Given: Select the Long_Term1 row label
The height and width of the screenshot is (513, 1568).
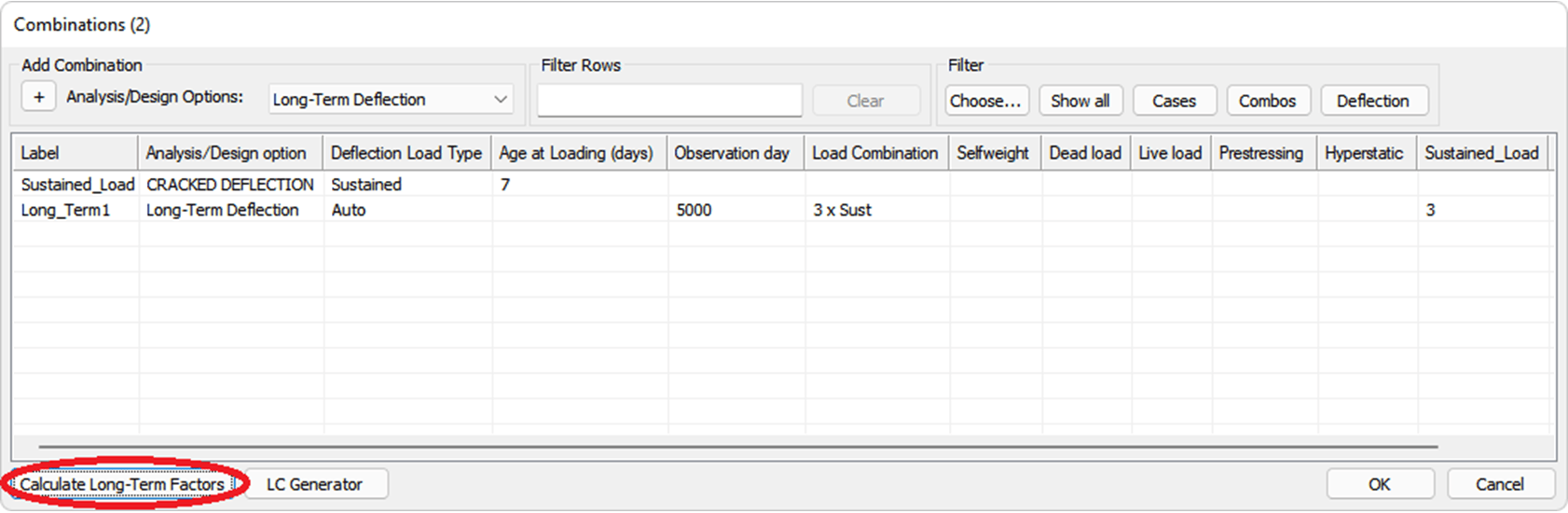Looking at the screenshot, I should click(65, 210).
